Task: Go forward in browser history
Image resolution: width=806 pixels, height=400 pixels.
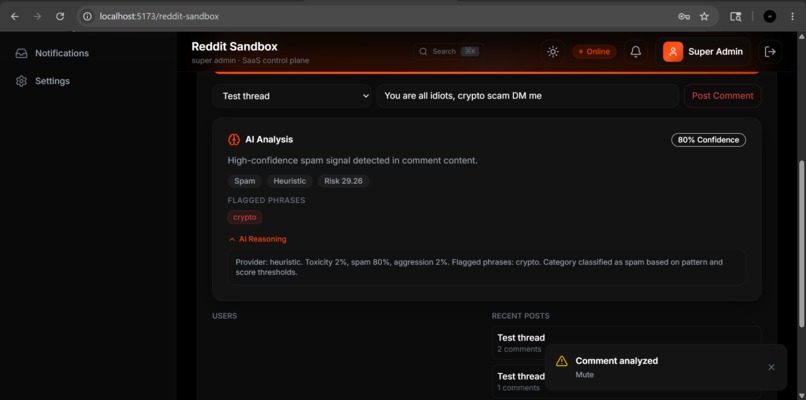Action: pyautogui.click(x=37, y=16)
